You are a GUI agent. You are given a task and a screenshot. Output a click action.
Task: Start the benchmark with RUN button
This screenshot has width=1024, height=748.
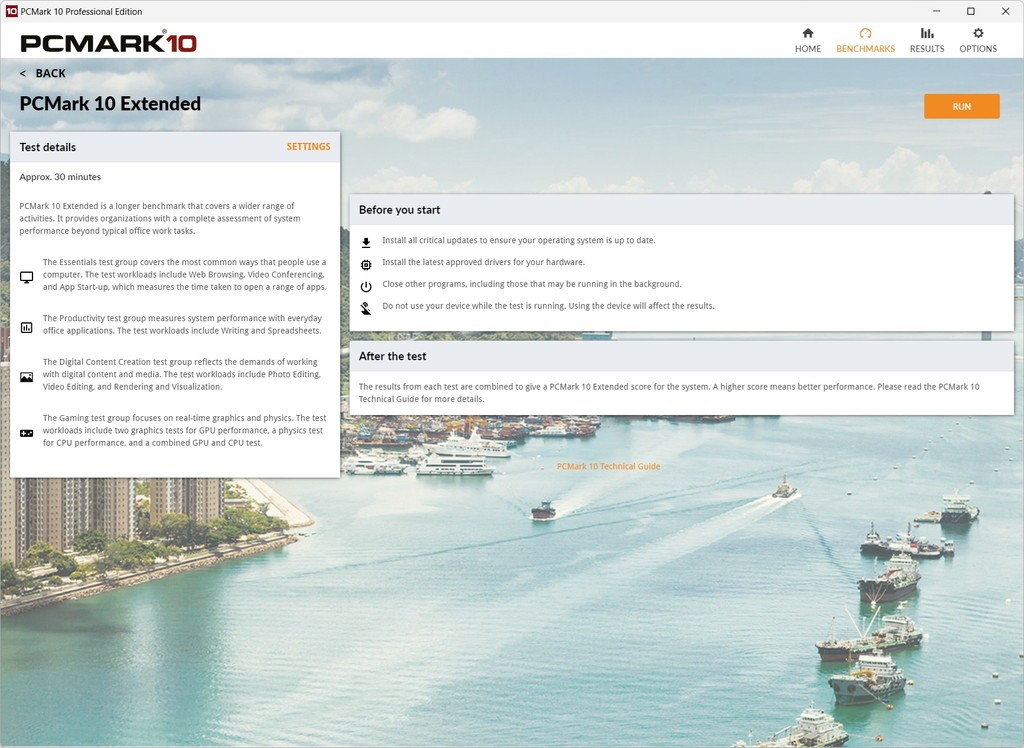[961, 106]
